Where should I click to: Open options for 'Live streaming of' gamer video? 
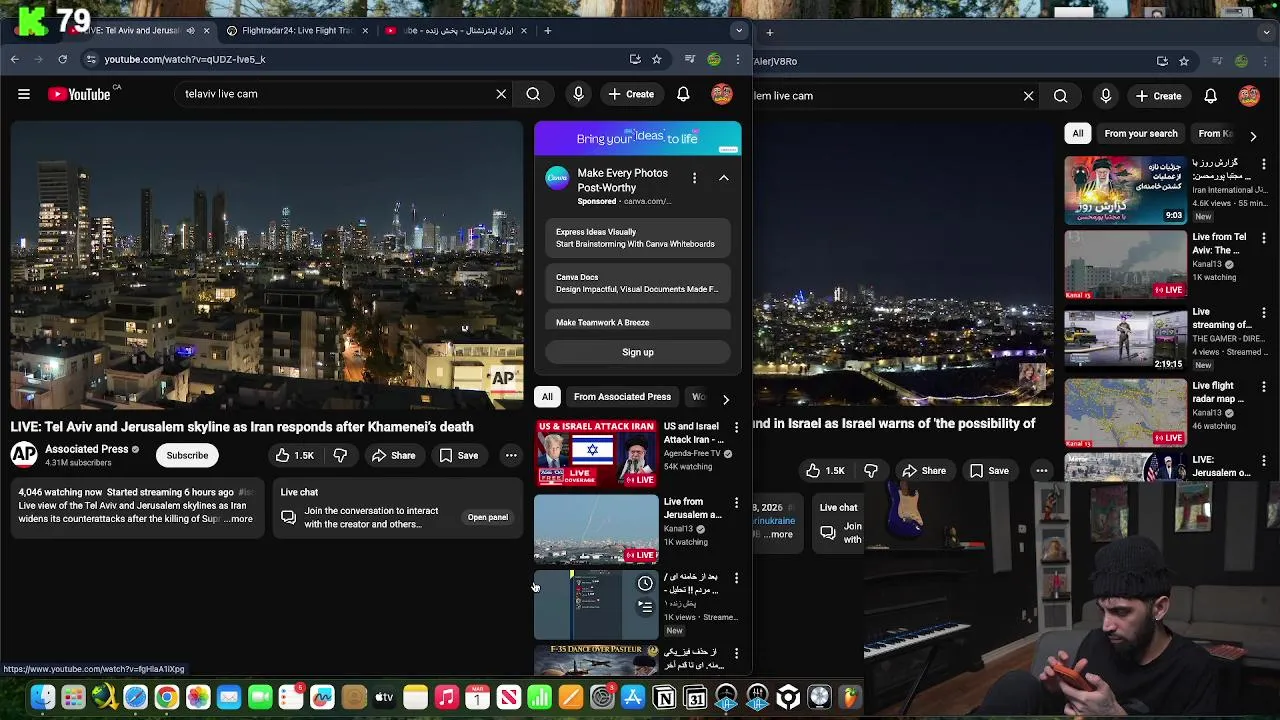(1264, 312)
